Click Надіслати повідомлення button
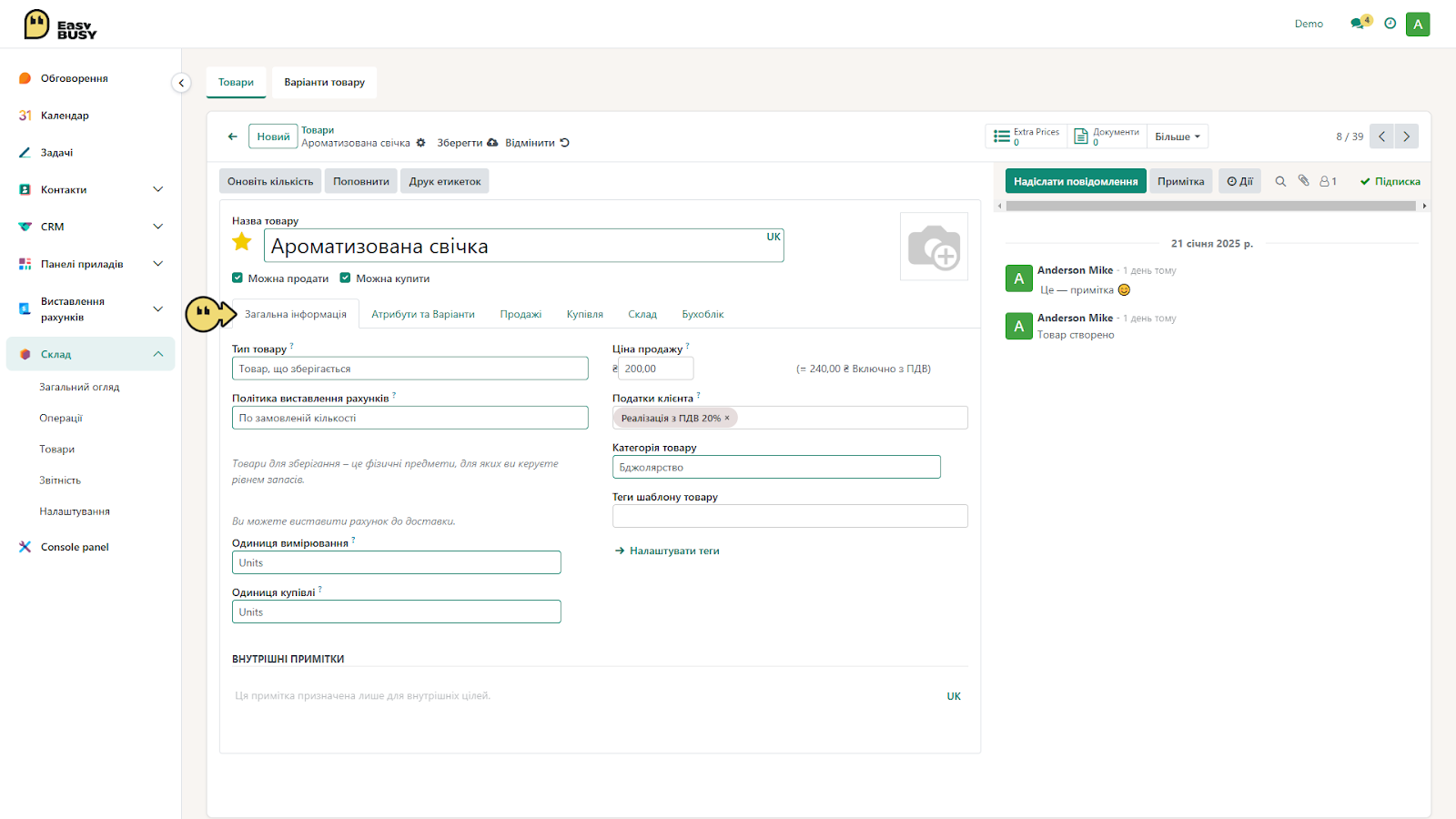The width and height of the screenshot is (1456, 819). click(x=1076, y=181)
